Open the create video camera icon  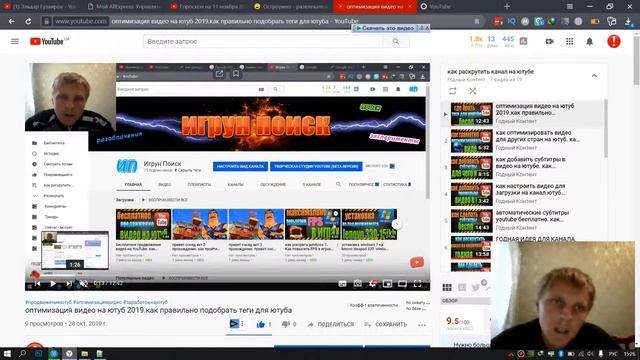click(x=549, y=41)
